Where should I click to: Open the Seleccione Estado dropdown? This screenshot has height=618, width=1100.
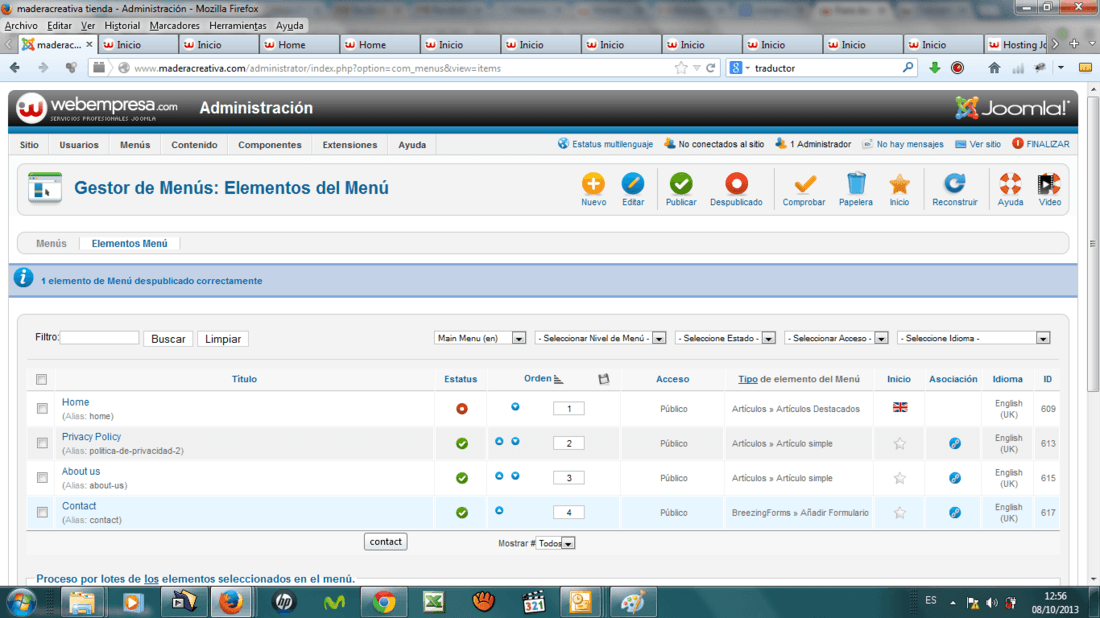click(725, 338)
